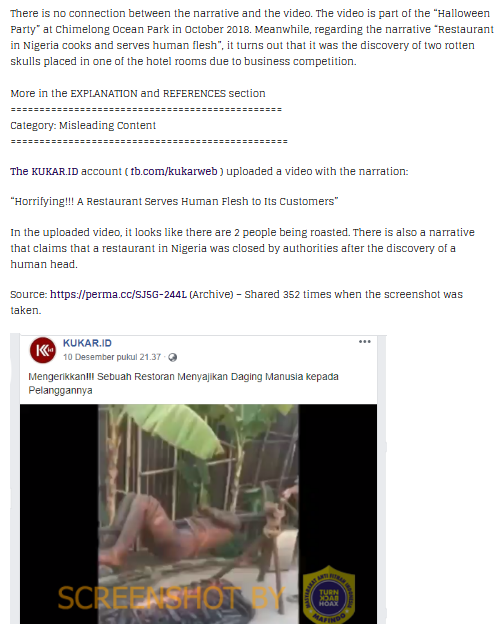Open the fb.com/kukarweb link
The image size is (502, 624).
[174, 172]
